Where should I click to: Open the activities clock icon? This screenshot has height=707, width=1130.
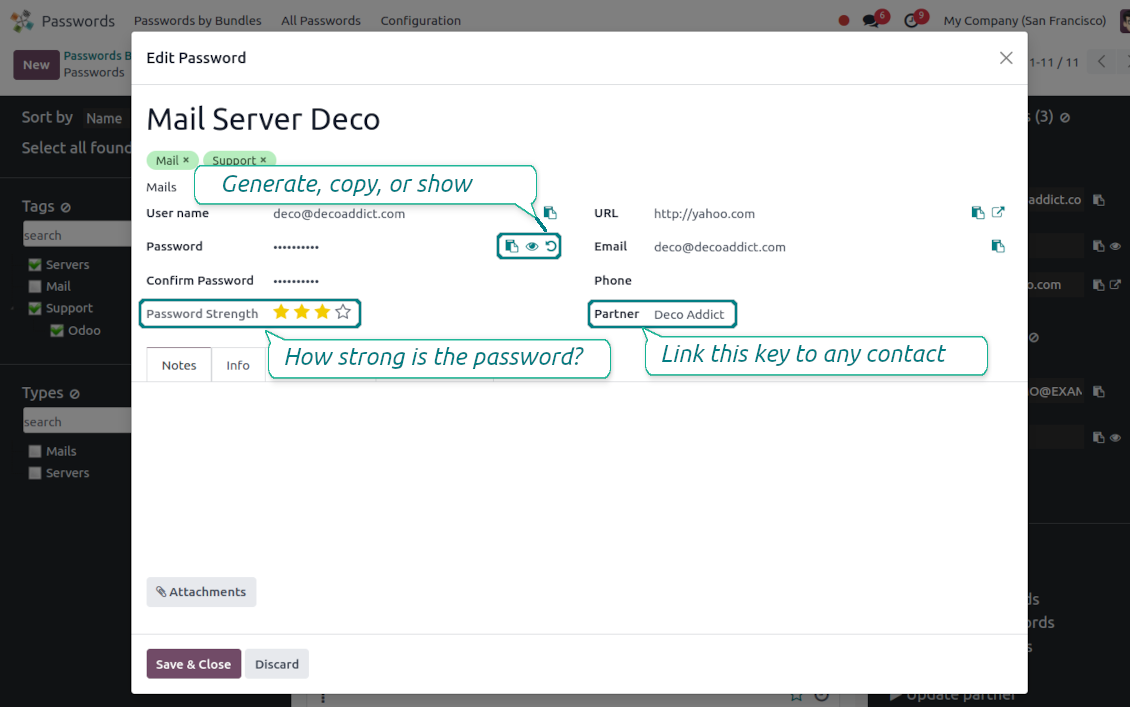coord(911,21)
